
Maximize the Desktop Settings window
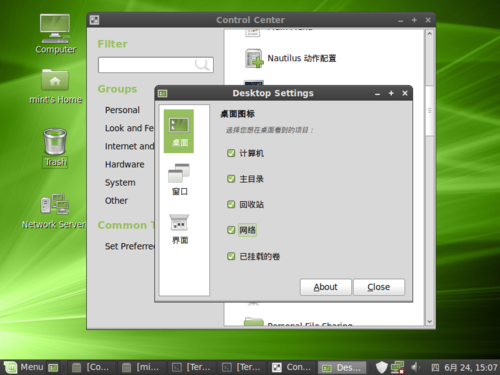click(391, 93)
